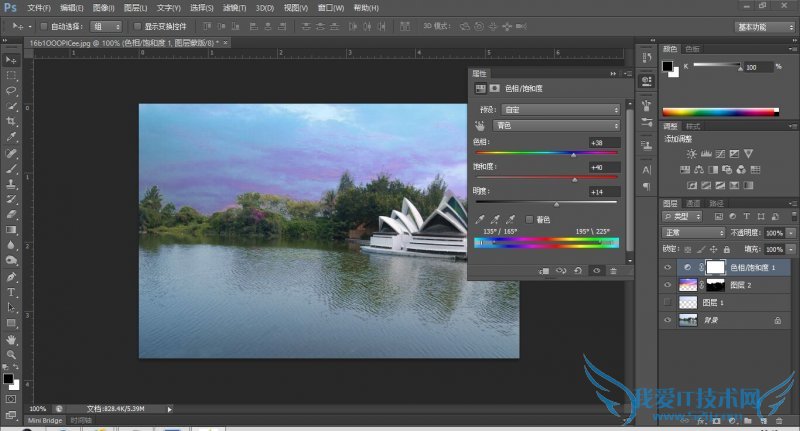Select the Lasso tool

(12, 91)
